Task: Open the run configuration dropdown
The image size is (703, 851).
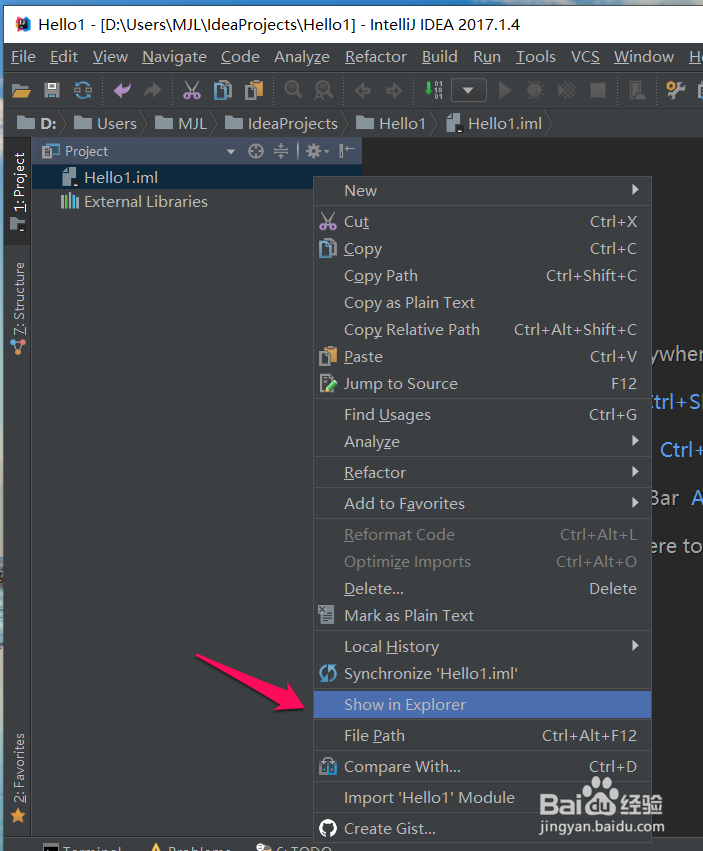Action: pos(468,90)
